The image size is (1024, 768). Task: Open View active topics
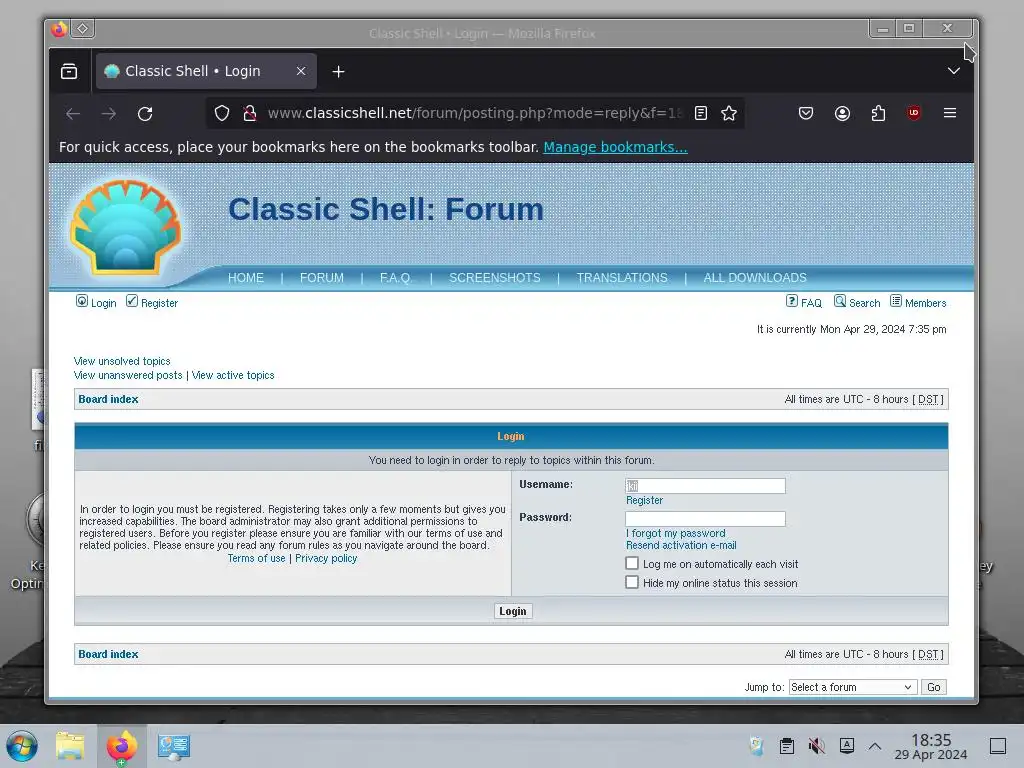click(x=233, y=376)
